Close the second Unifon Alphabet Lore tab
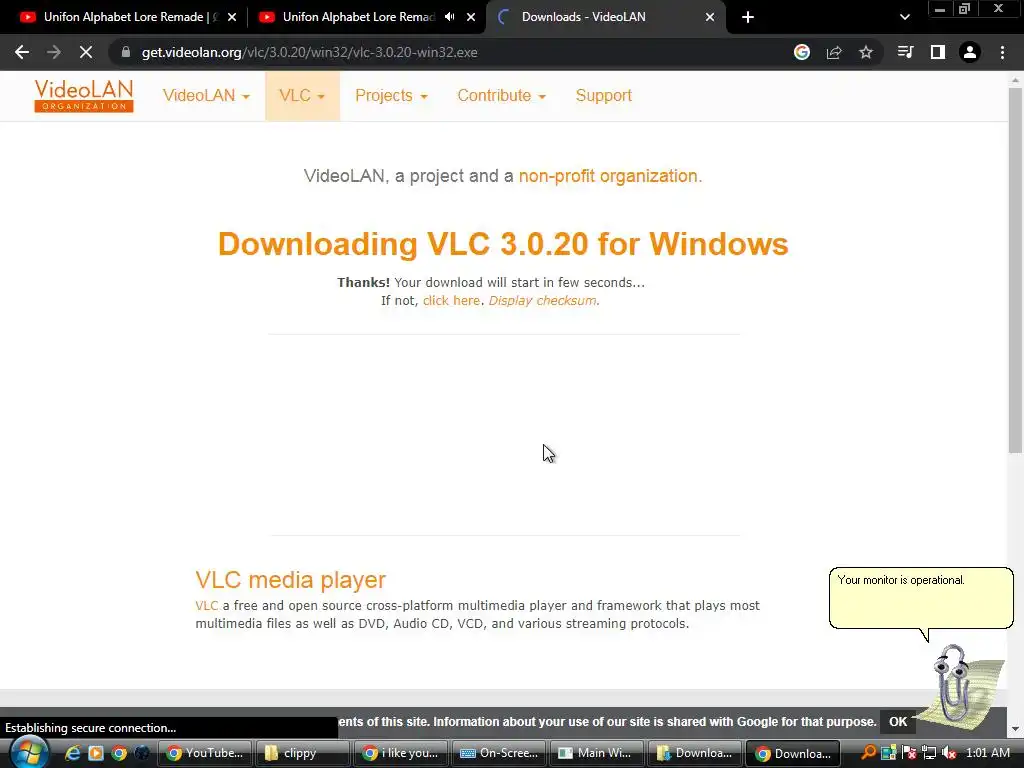The image size is (1024, 768). tap(471, 17)
